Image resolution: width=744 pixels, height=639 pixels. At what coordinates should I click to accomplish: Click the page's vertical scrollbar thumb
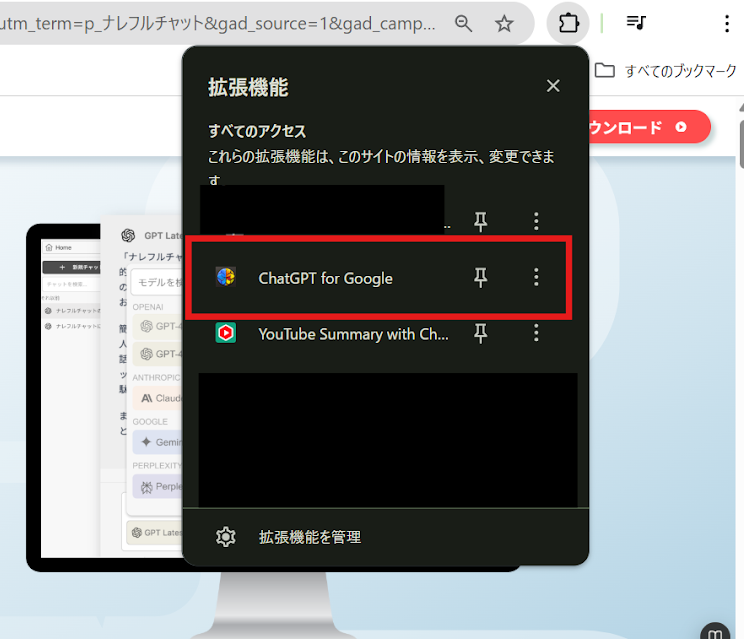(x=741, y=144)
